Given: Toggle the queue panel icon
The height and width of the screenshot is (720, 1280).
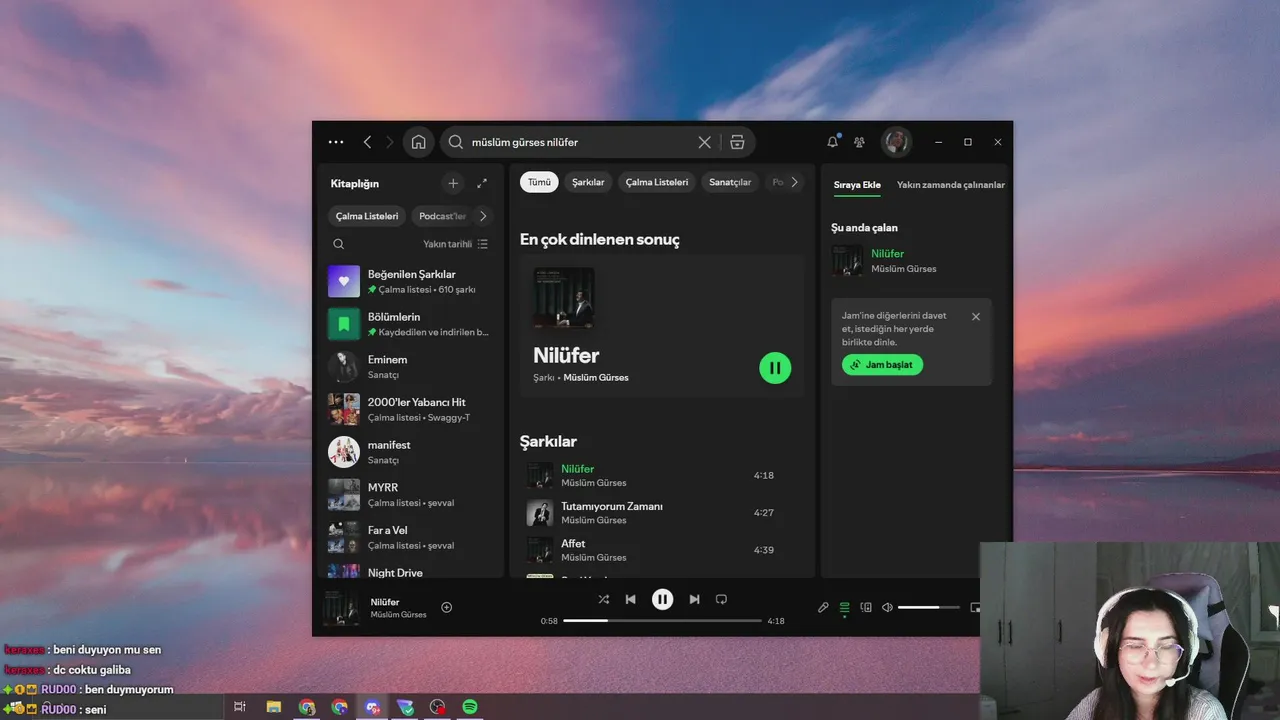Looking at the screenshot, I should tap(845, 607).
